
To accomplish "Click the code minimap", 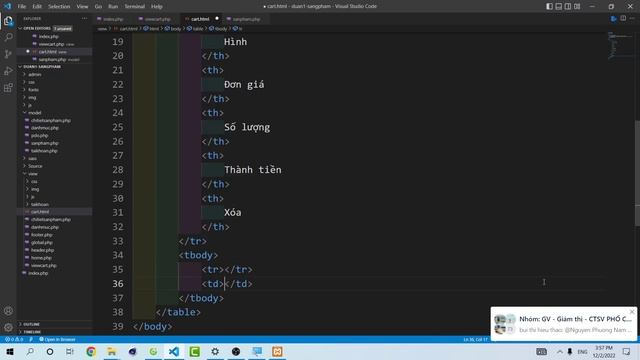I will tap(620, 45).
